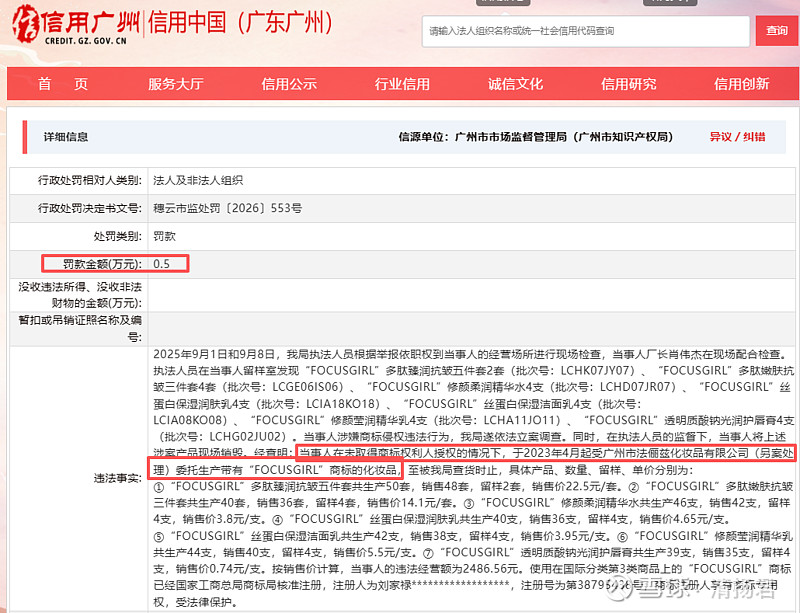Viewport: 800px width, 613px height.
Task: Click the 信源单位 广州市市场监督管理局 text
Action: pos(536,137)
